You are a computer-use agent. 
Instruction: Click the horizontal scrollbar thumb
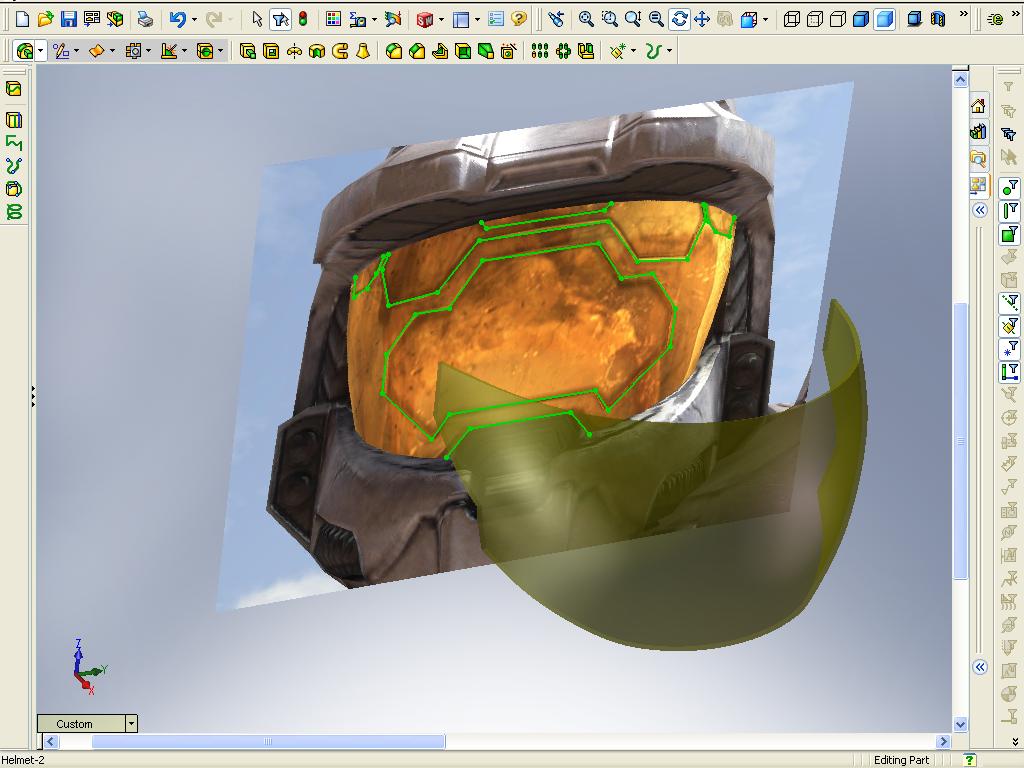point(268,741)
